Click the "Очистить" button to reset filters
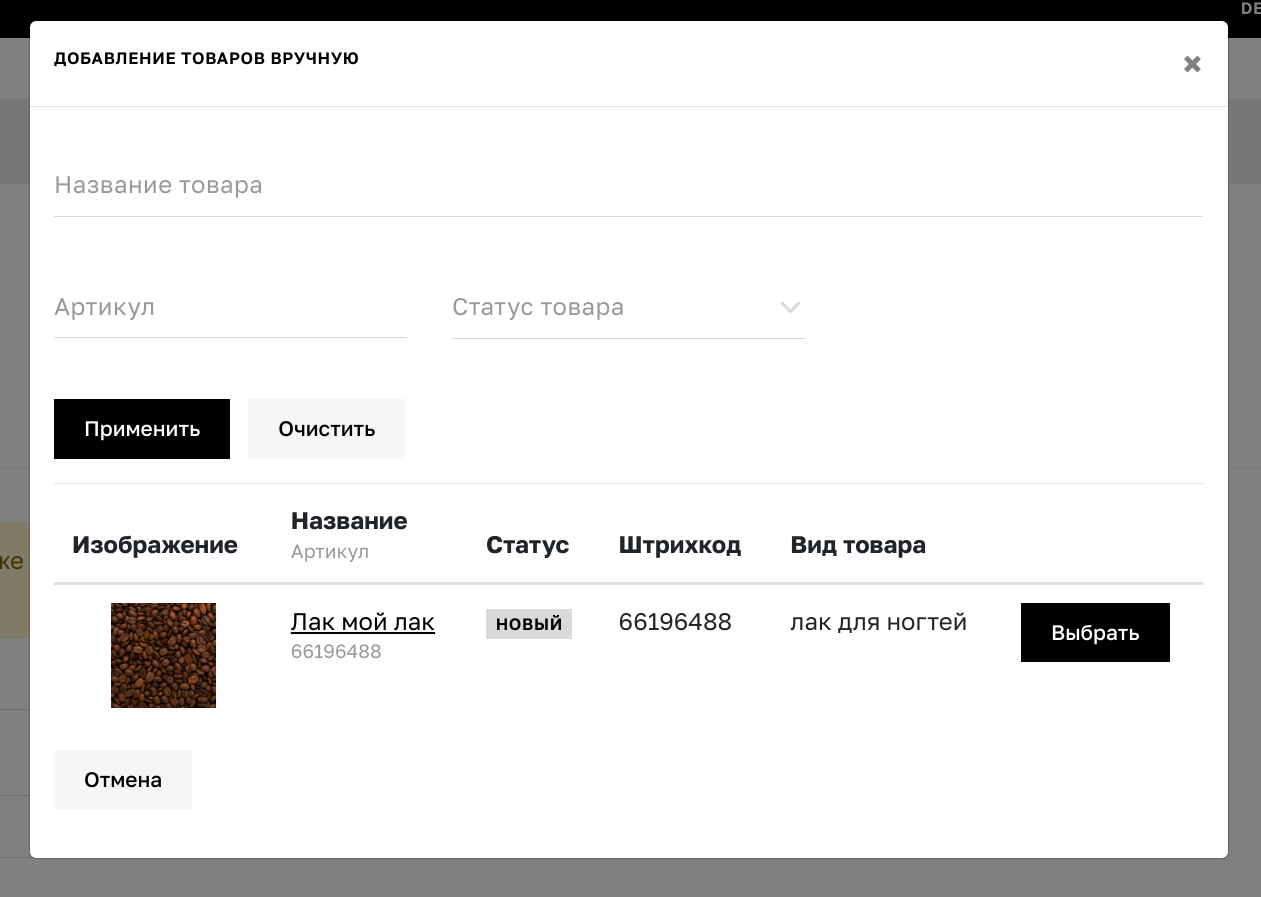The height and width of the screenshot is (897, 1261). (326, 428)
